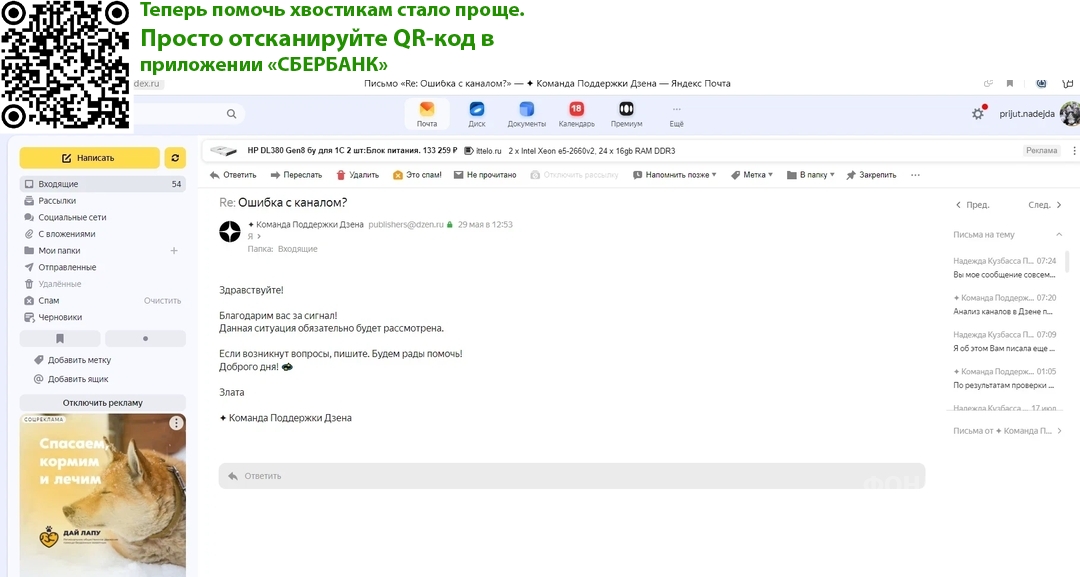Collapse Письма на тему section
1080x577 pixels.
(1059, 235)
